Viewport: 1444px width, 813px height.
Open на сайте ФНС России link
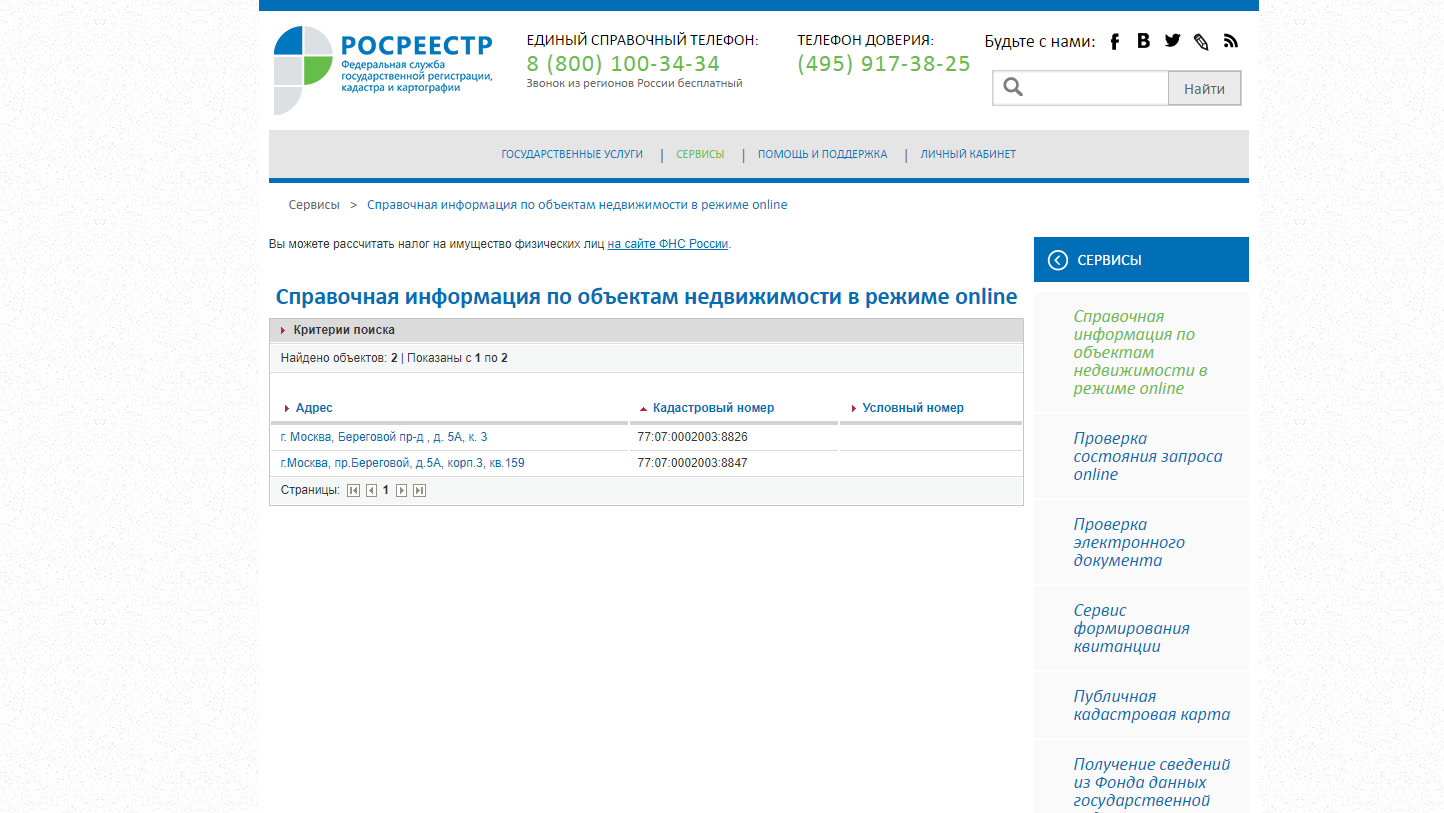(668, 244)
